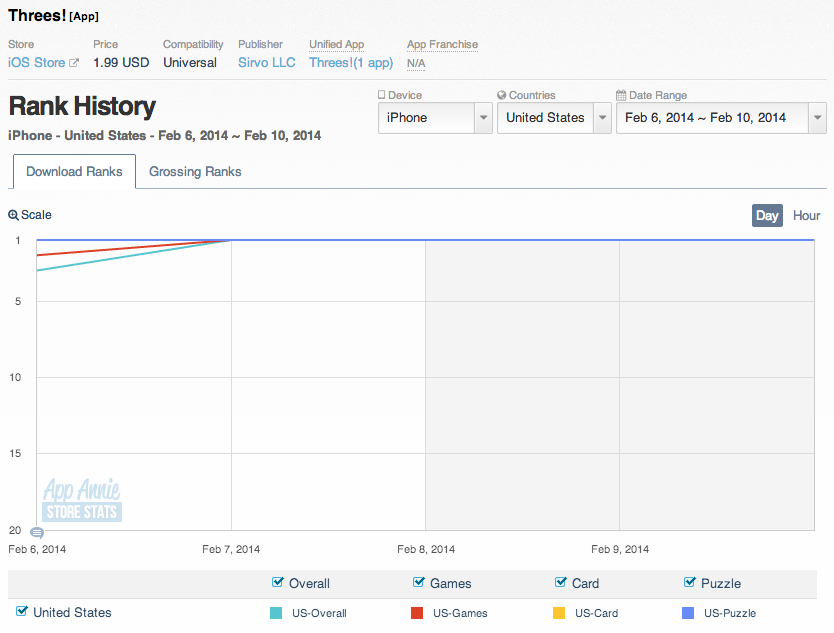Click the US-Puzzle legend label

coord(730,613)
